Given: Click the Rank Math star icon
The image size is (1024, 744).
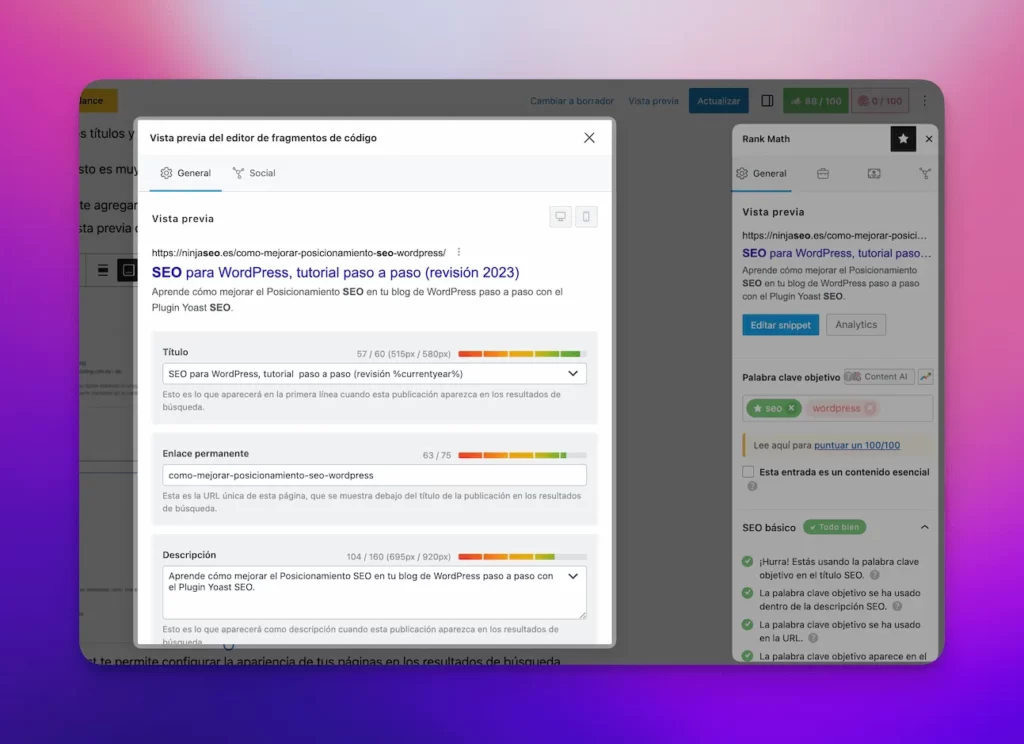Looking at the screenshot, I should (903, 139).
